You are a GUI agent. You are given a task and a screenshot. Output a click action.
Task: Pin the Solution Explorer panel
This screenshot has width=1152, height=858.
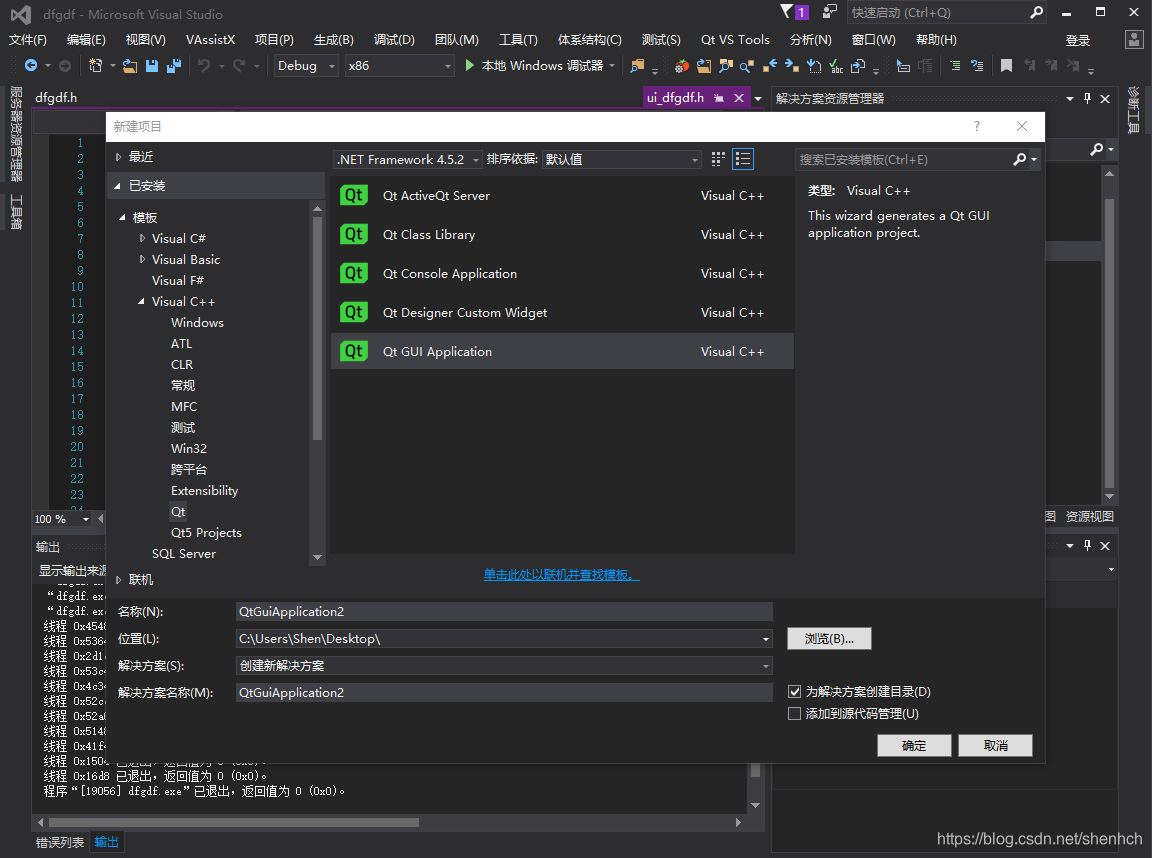pyautogui.click(x=1087, y=98)
